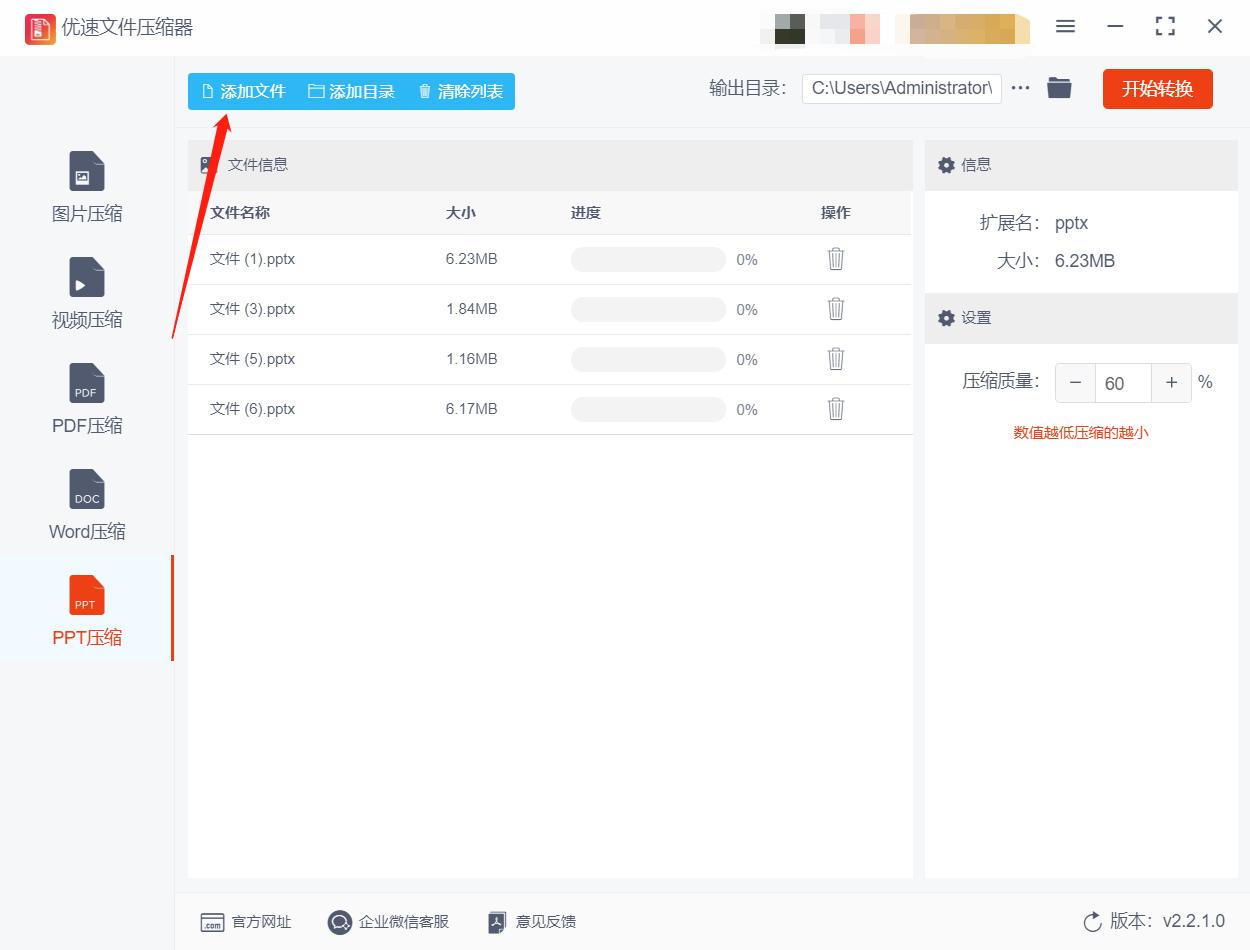Open the PDF压缩 compression tool
Screen dimensions: 1250x950
[x=86, y=398]
